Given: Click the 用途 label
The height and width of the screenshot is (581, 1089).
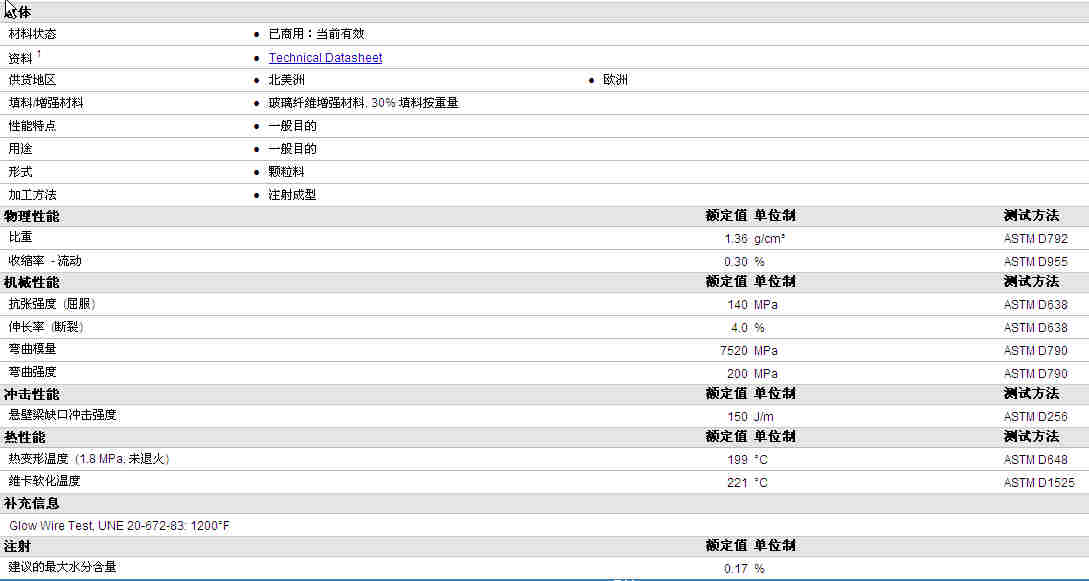Looking at the screenshot, I should click(x=20, y=149).
